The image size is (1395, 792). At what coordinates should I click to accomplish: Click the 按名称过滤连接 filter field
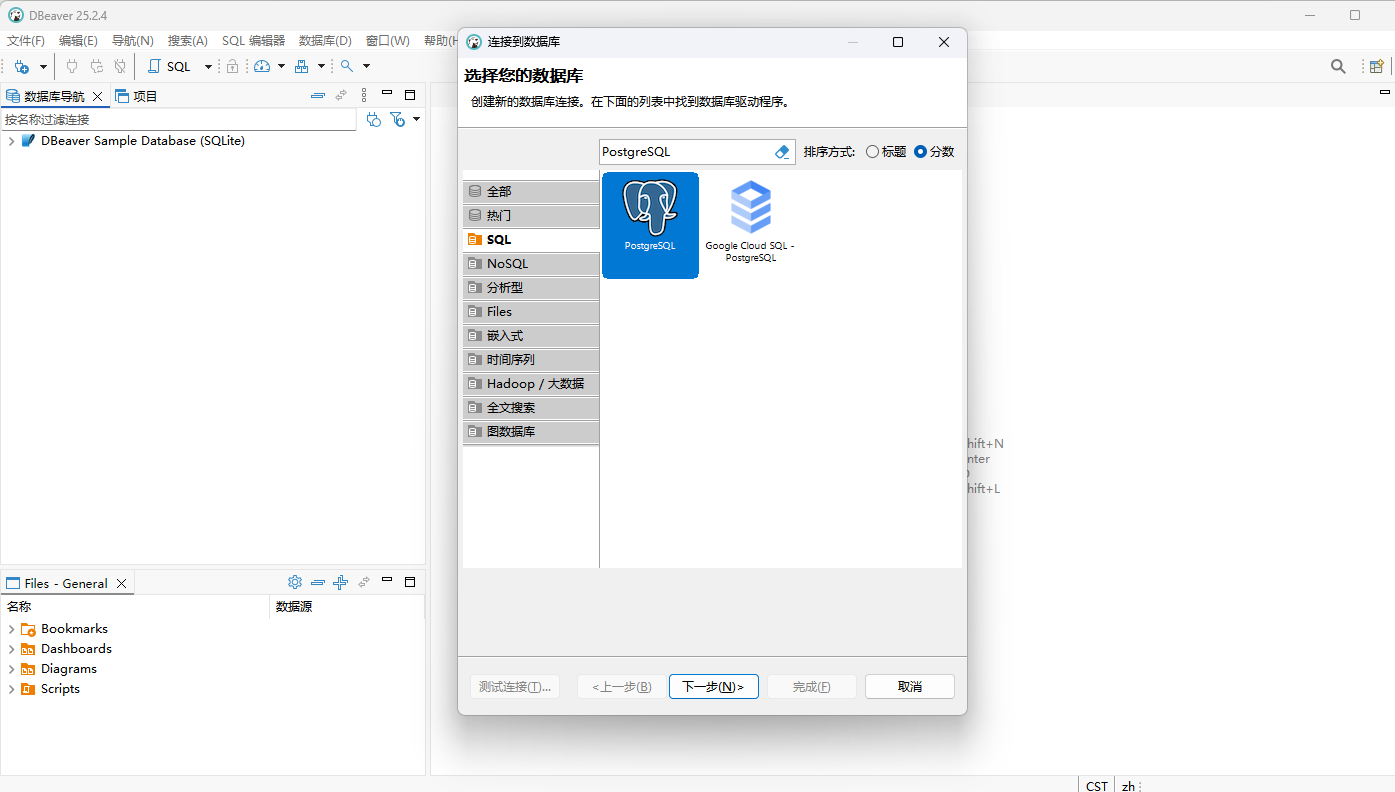pyautogui.click(x=179, y=119)
